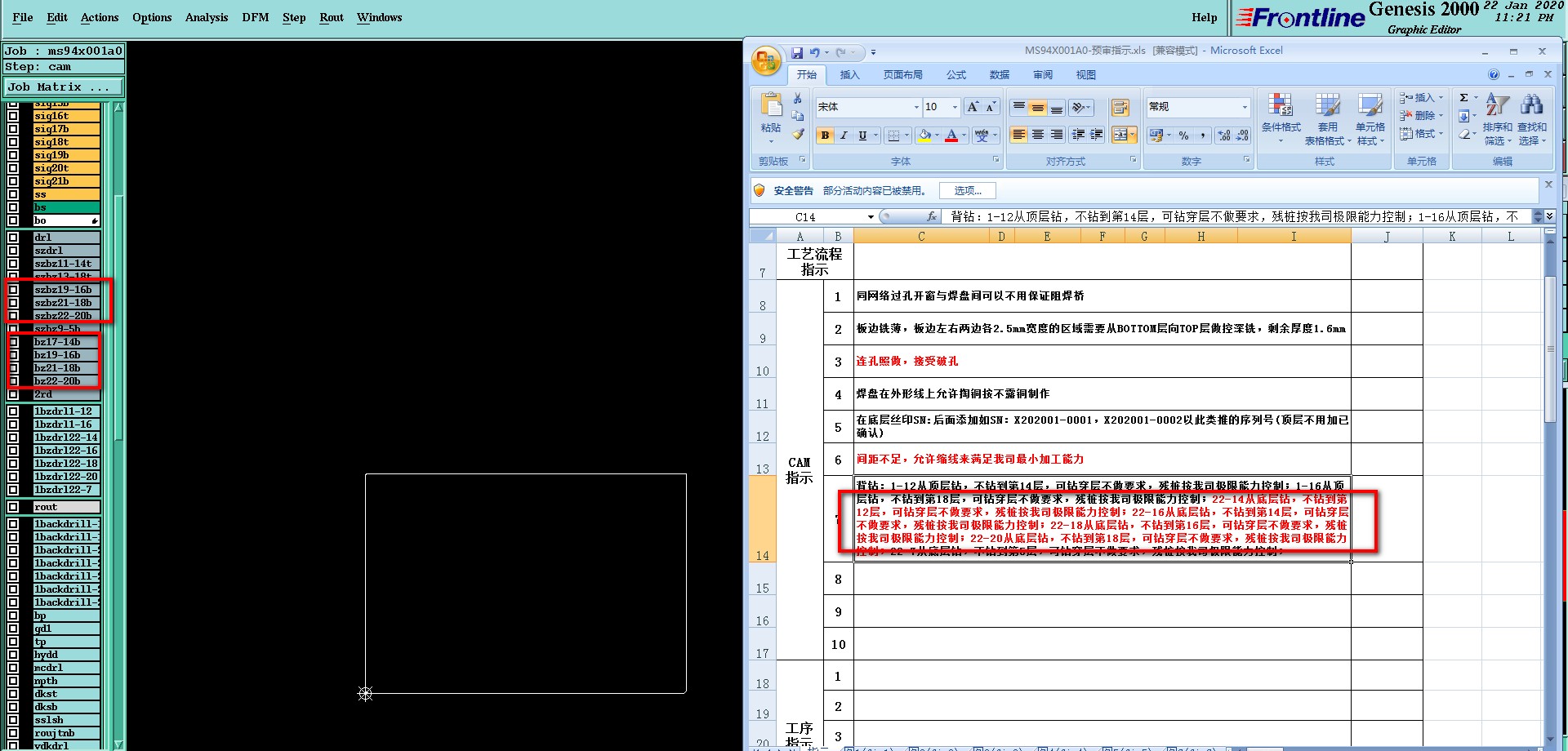The width and height of the screenshot is (1568, 751).
Task: Apply comma style number format
Action: 1203,136
